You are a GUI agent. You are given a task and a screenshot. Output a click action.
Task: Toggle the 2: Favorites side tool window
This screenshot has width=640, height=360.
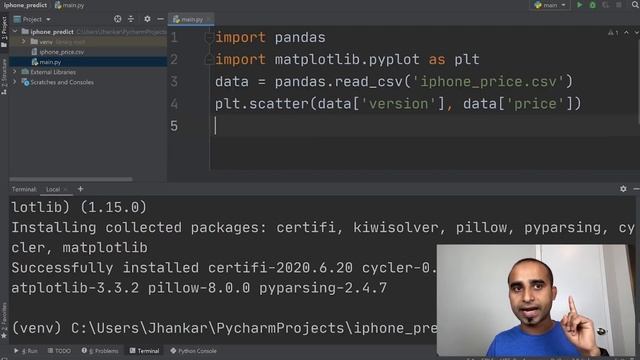coord(4,320)
